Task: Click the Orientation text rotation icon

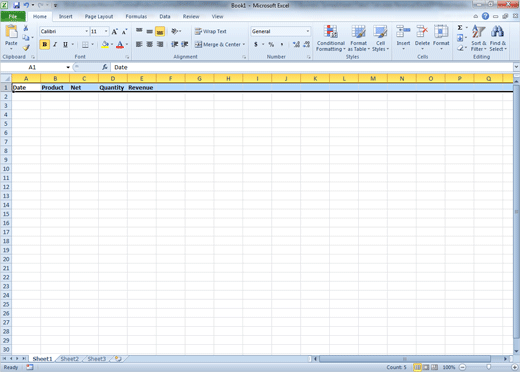Action: point(175,31)
